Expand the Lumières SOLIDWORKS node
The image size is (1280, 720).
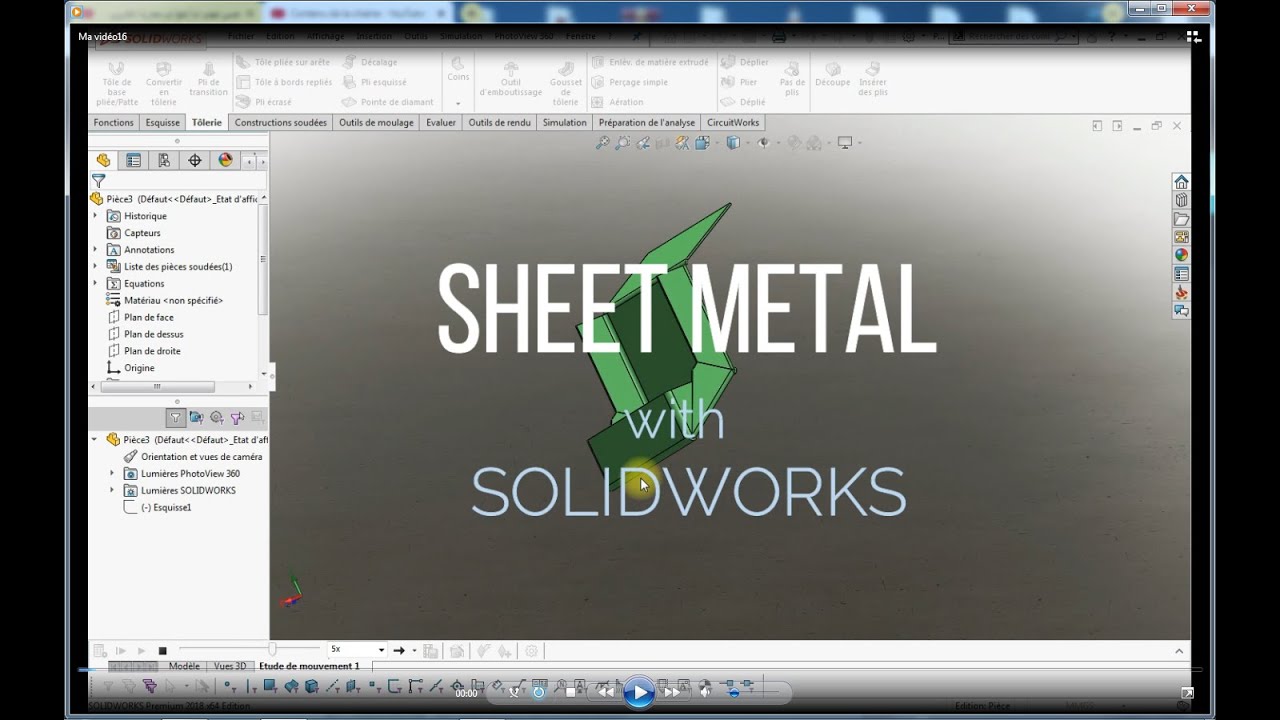pyautogui.click(x=112, y=490)
